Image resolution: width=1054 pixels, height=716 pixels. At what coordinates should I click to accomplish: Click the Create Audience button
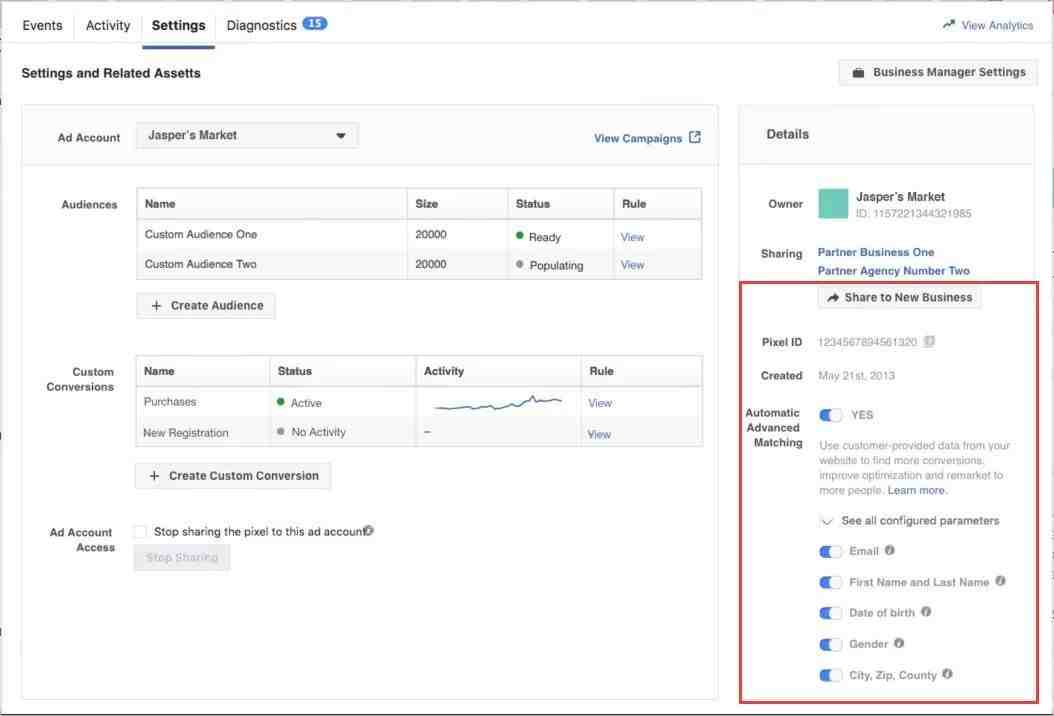point(206,306)
